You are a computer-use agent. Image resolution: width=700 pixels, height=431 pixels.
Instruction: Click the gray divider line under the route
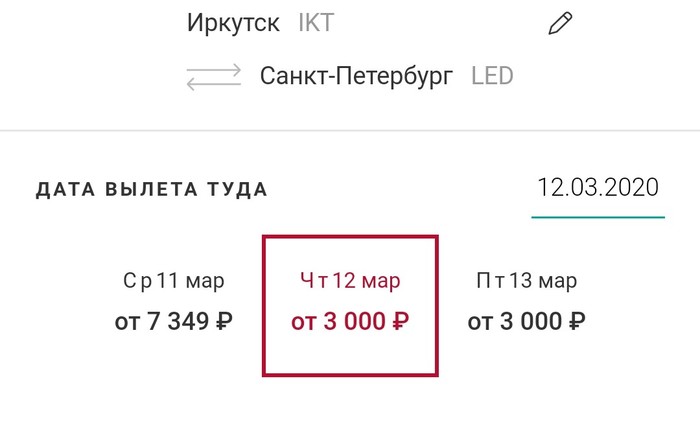point(350,131)
